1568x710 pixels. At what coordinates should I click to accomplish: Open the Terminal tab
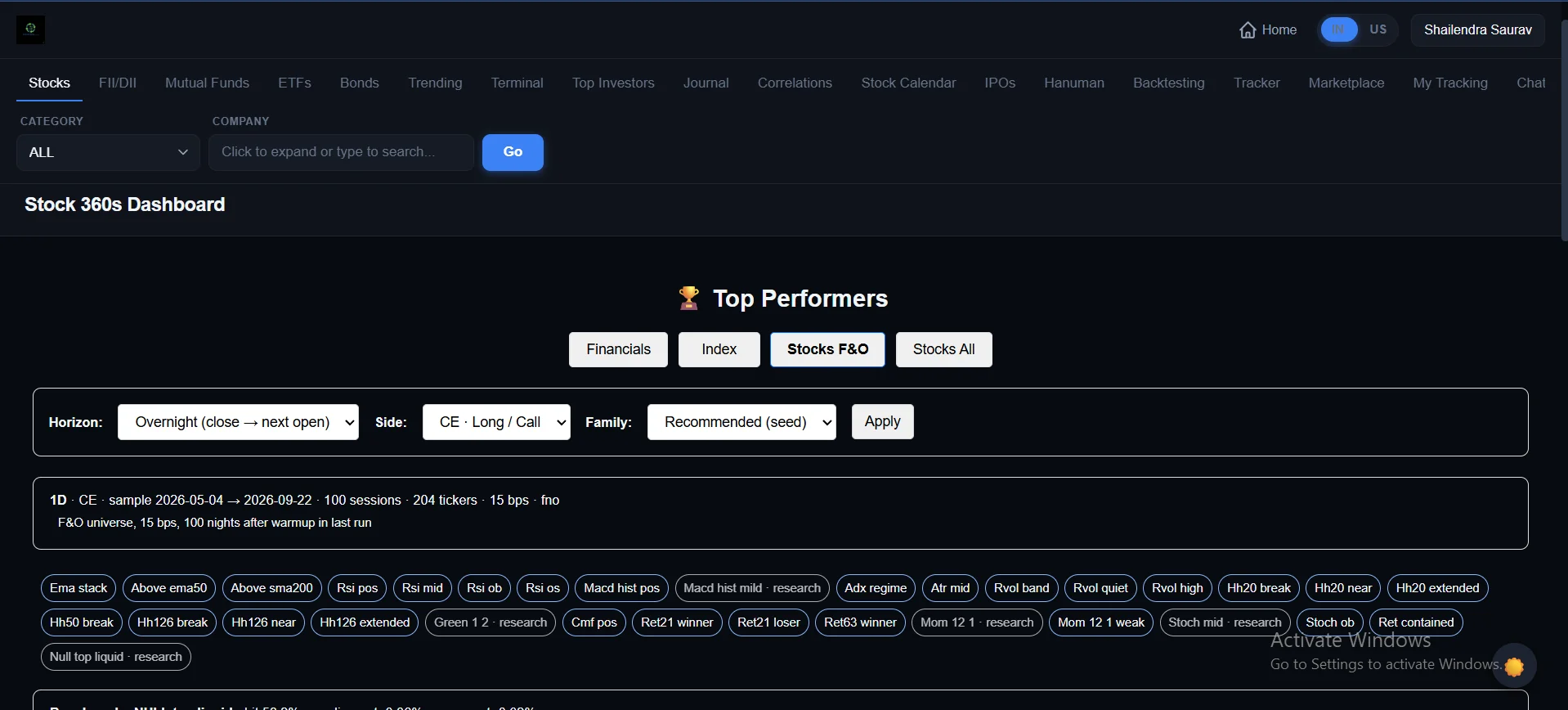517,83
